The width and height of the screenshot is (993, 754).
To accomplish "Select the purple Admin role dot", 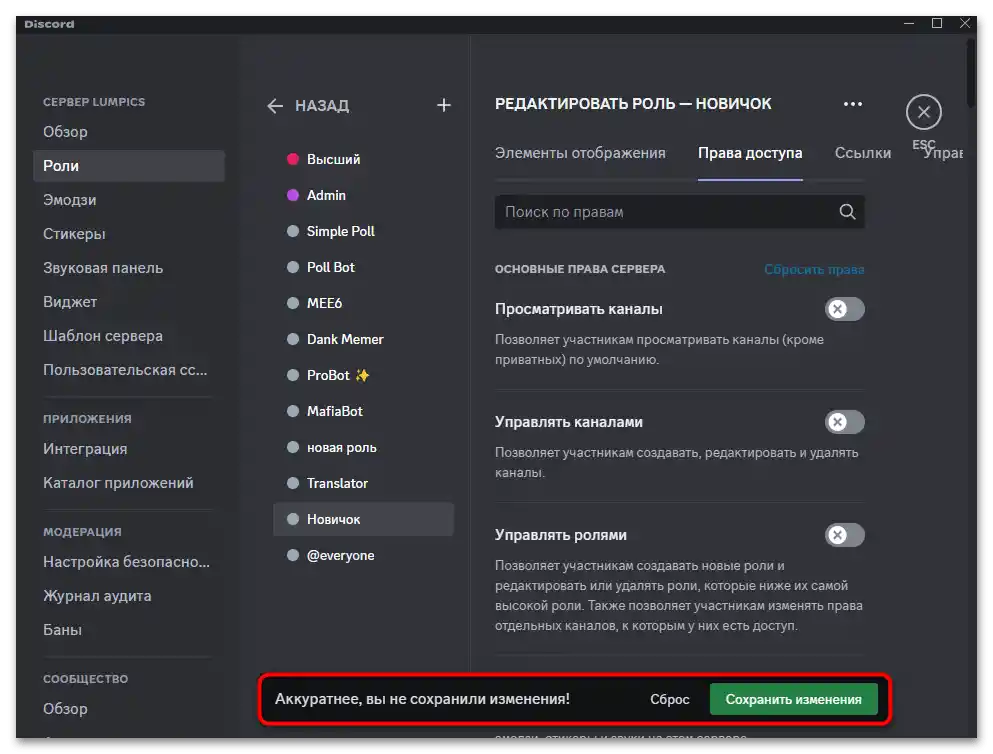I will (293, 195).
